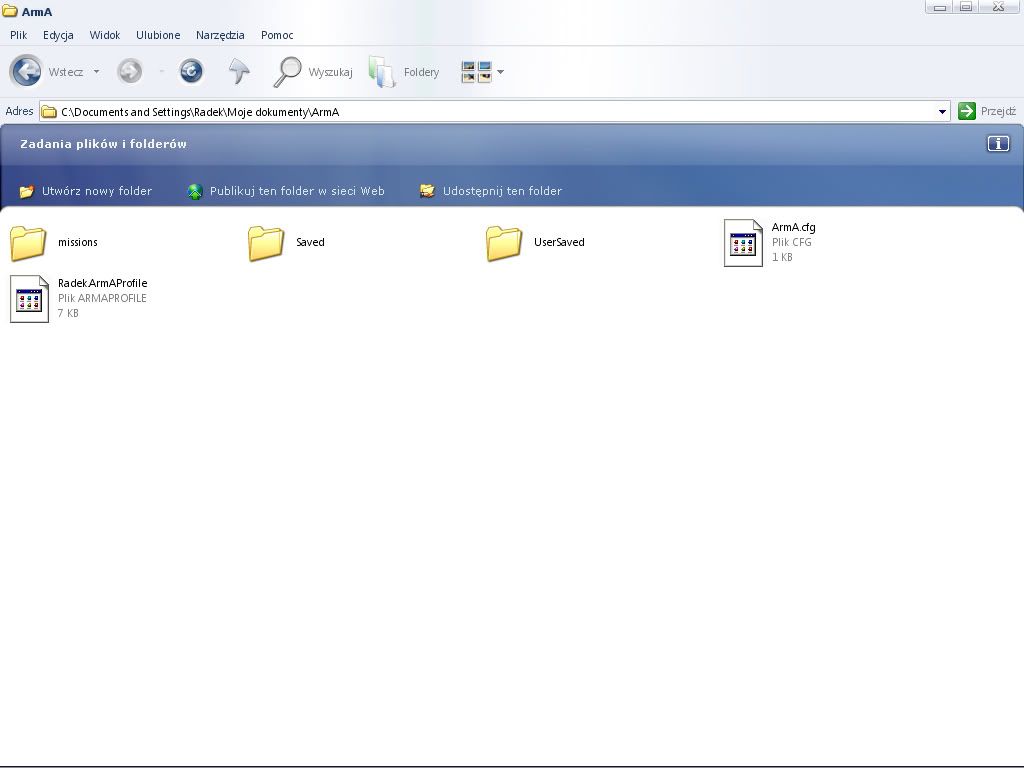1024x768 pixels.
Task: Maximize the ArmA window
Action: tap(967, 7)
